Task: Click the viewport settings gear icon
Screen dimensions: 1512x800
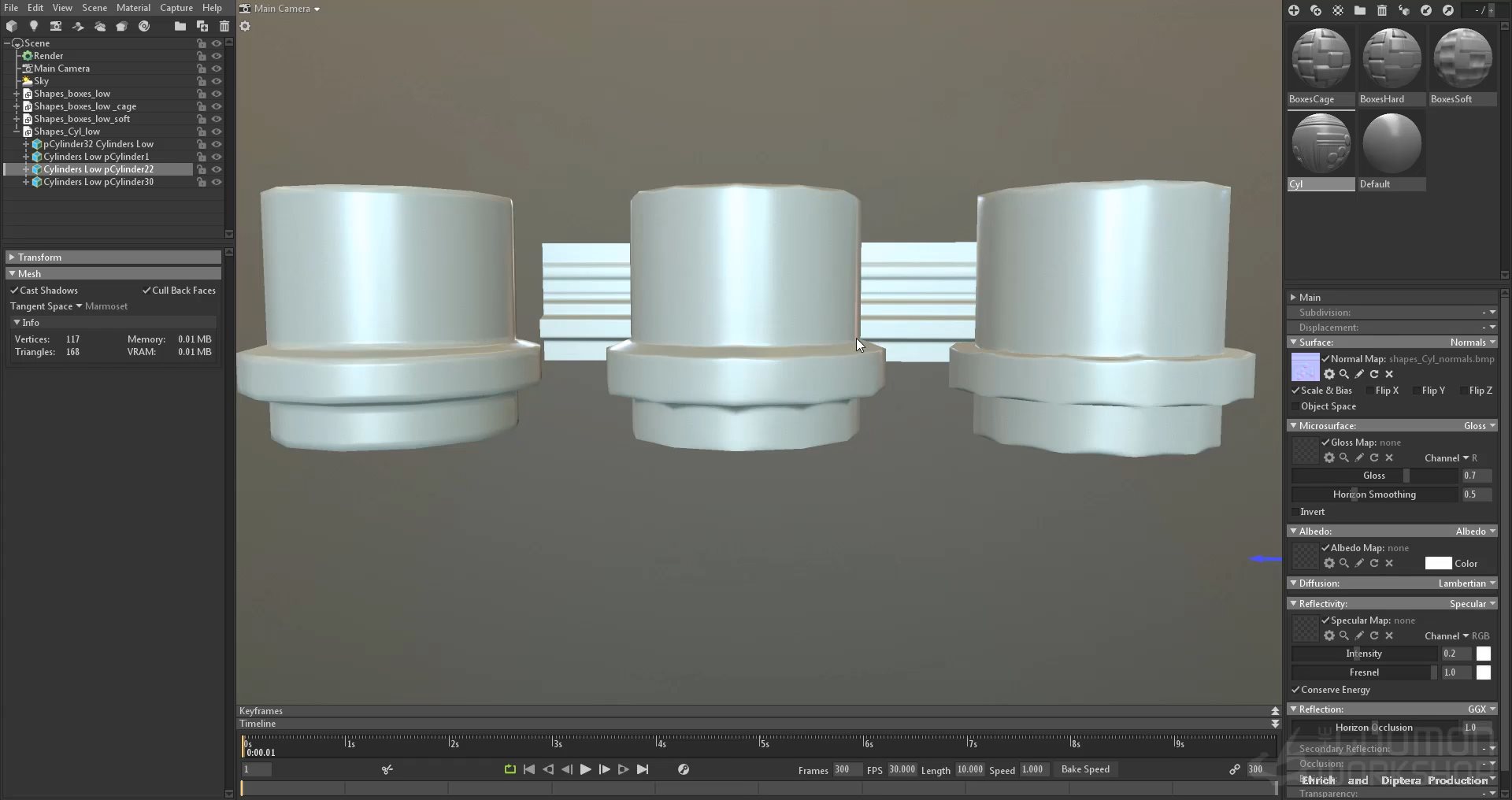Action: 245,26
